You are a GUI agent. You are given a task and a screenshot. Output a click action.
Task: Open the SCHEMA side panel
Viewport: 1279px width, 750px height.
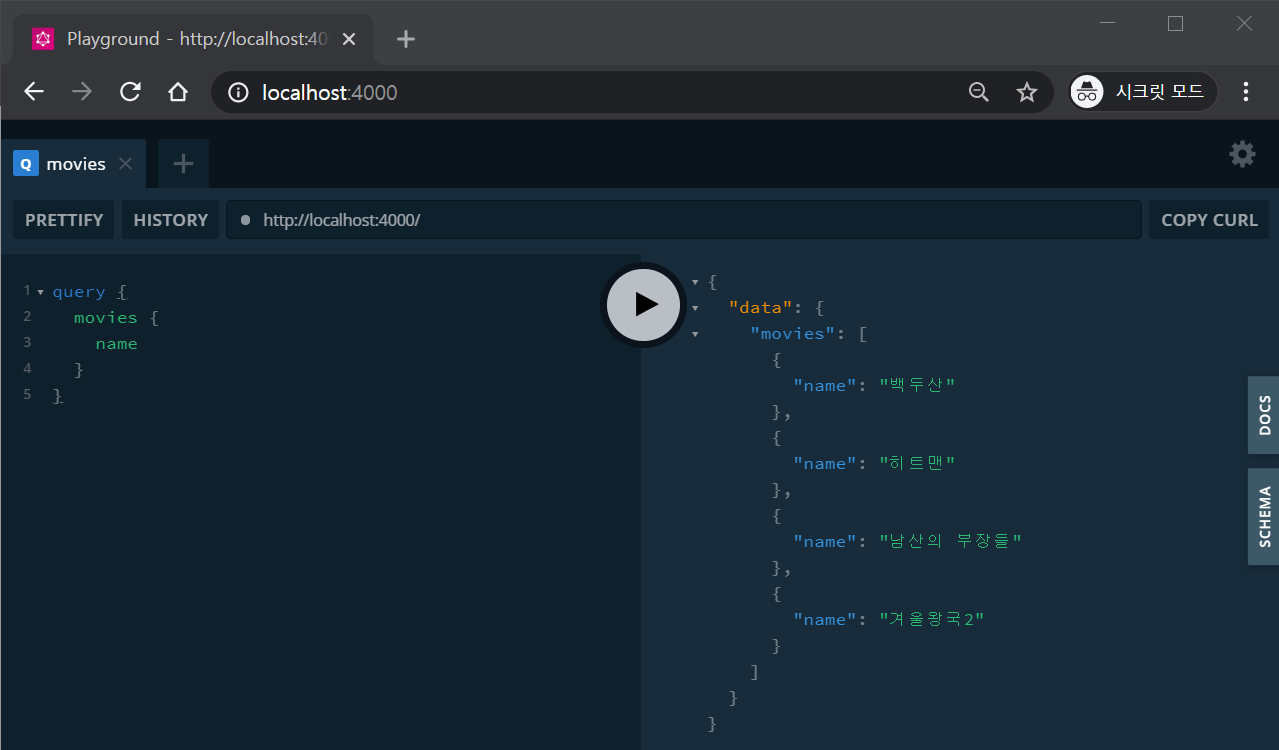click(1263, 516)
